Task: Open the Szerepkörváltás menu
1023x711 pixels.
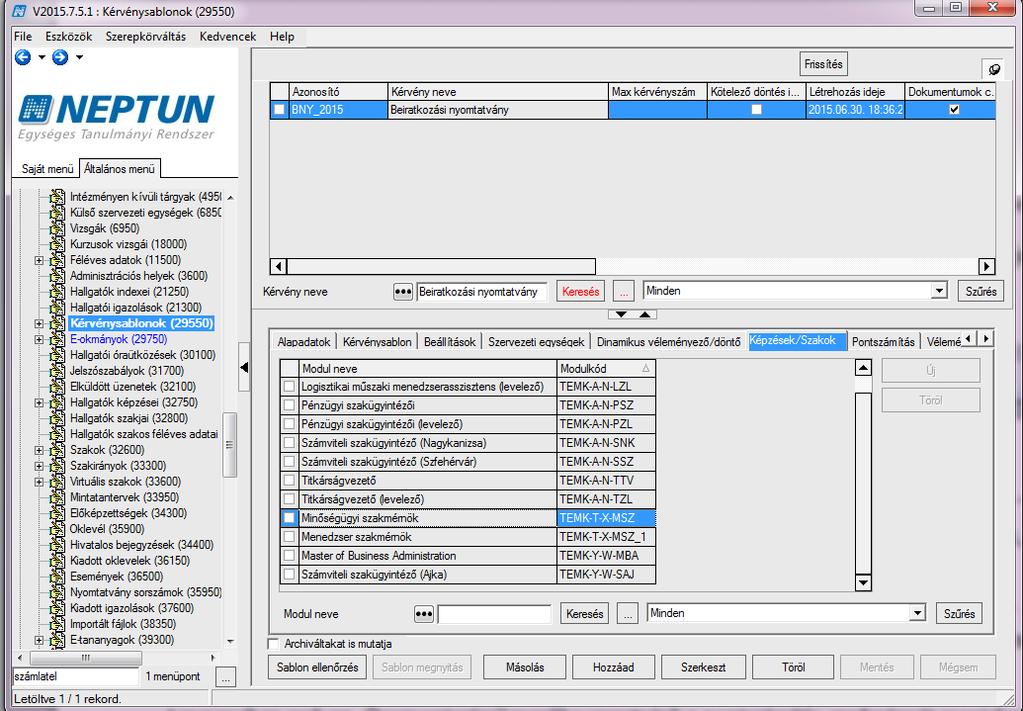Action: (145, 37)
